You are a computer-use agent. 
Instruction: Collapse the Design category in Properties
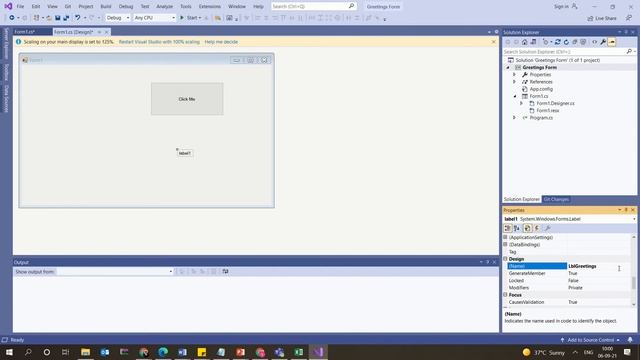pyautogui.click(x=505, y=259)
